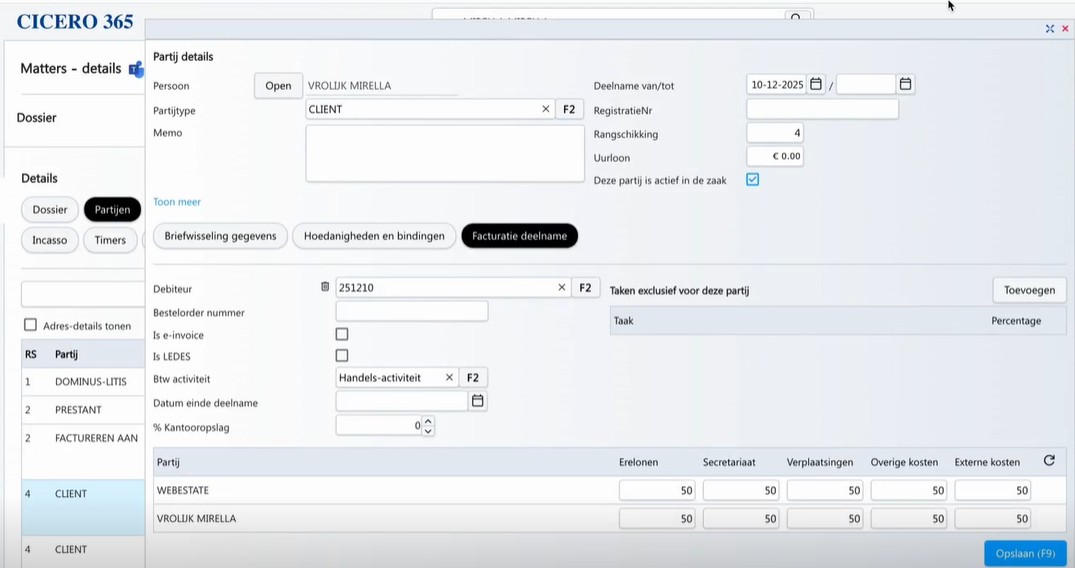The height and width of the screenshot is (568, 1075).
Task: Increase the % Kantooropslag stepper value
Action: (x=429, y=421)
